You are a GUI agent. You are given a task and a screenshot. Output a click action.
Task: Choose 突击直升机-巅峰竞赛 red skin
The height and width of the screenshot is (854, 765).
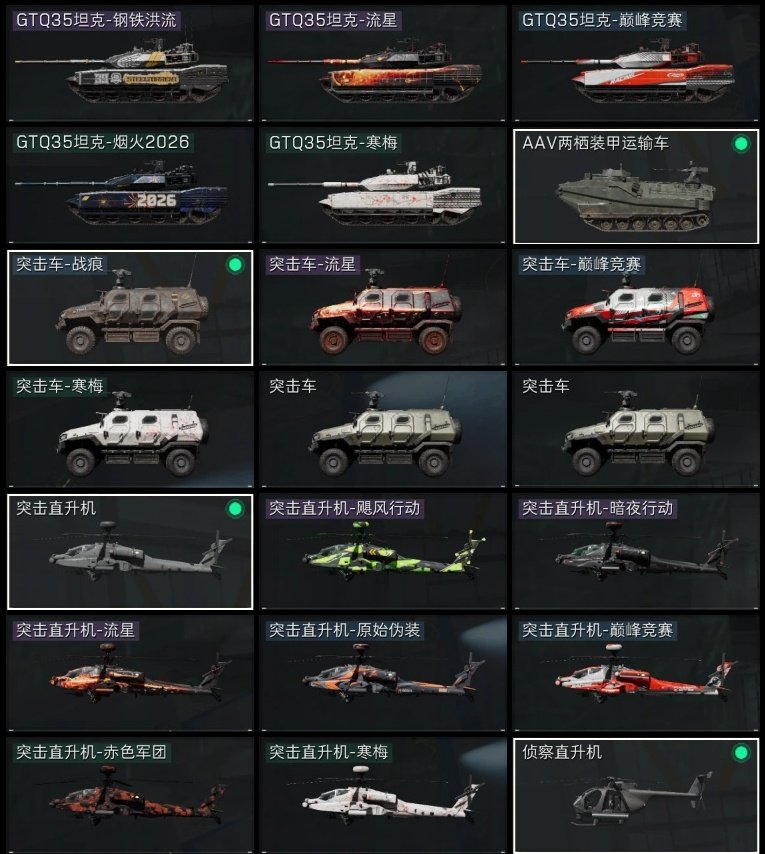pyautogui.click(x=636, y=674)
